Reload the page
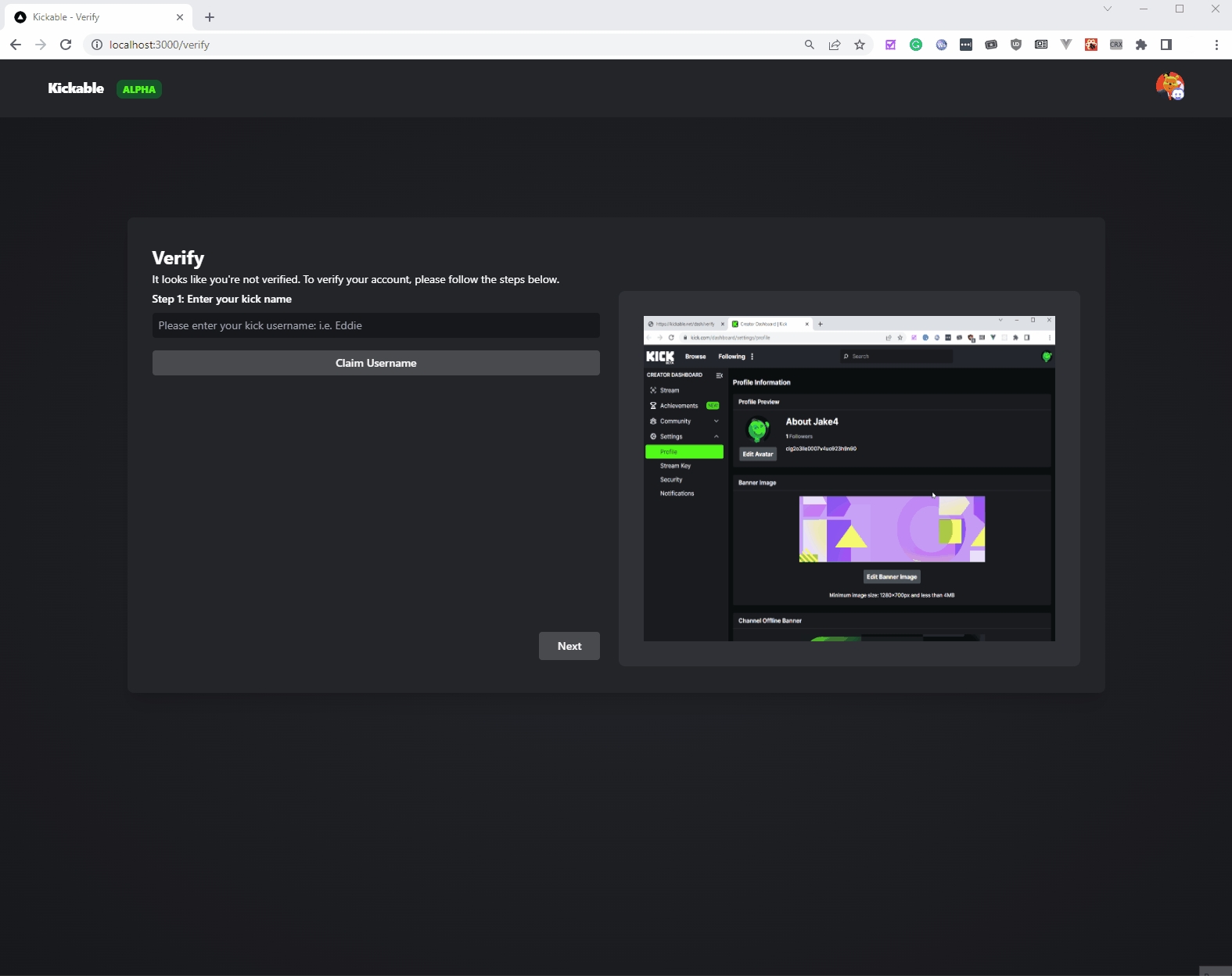This screenshot has height=976, width=1232. [x=66, y=45]
